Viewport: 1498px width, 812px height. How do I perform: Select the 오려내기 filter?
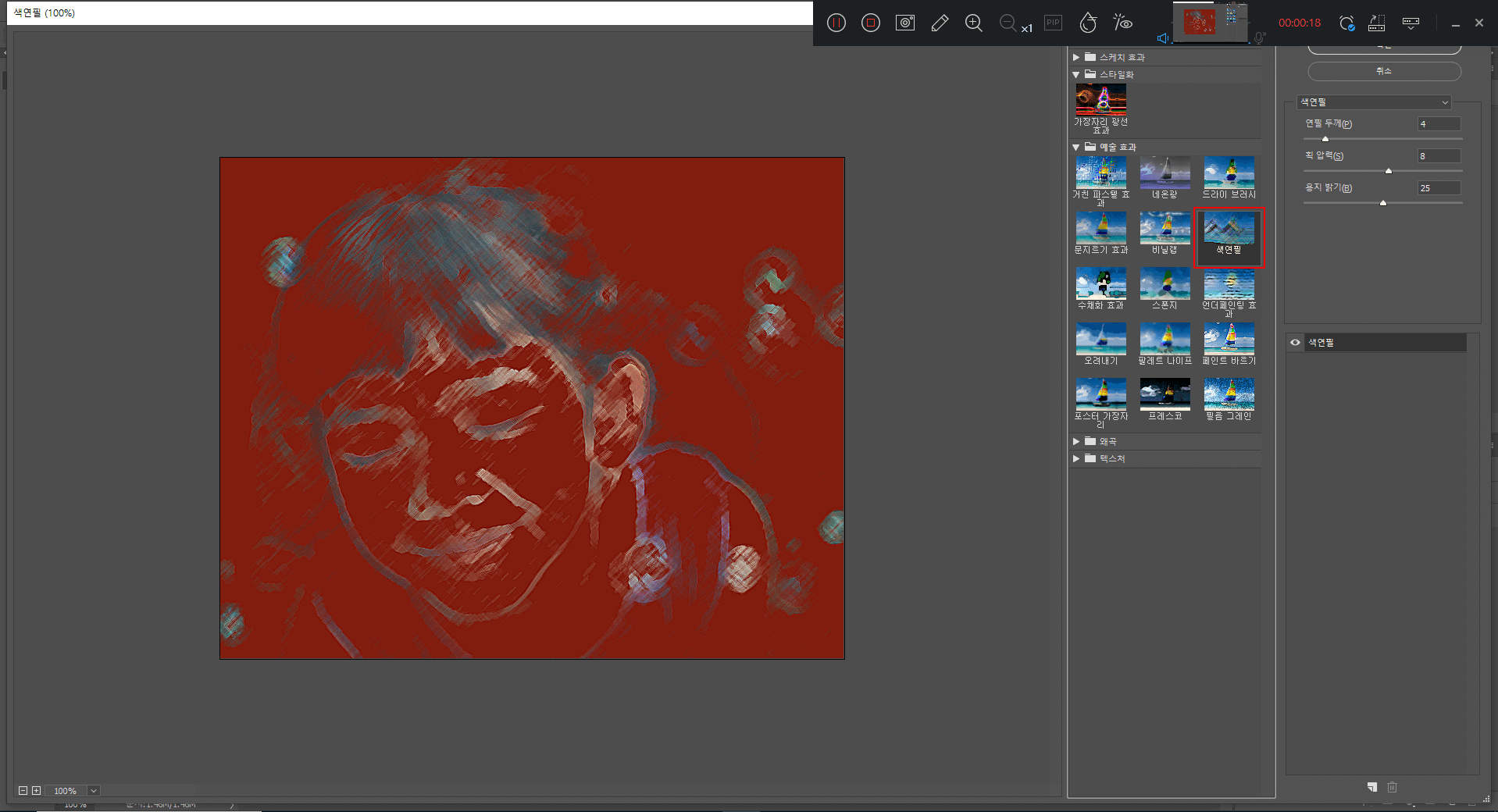tap(1100, 338)
